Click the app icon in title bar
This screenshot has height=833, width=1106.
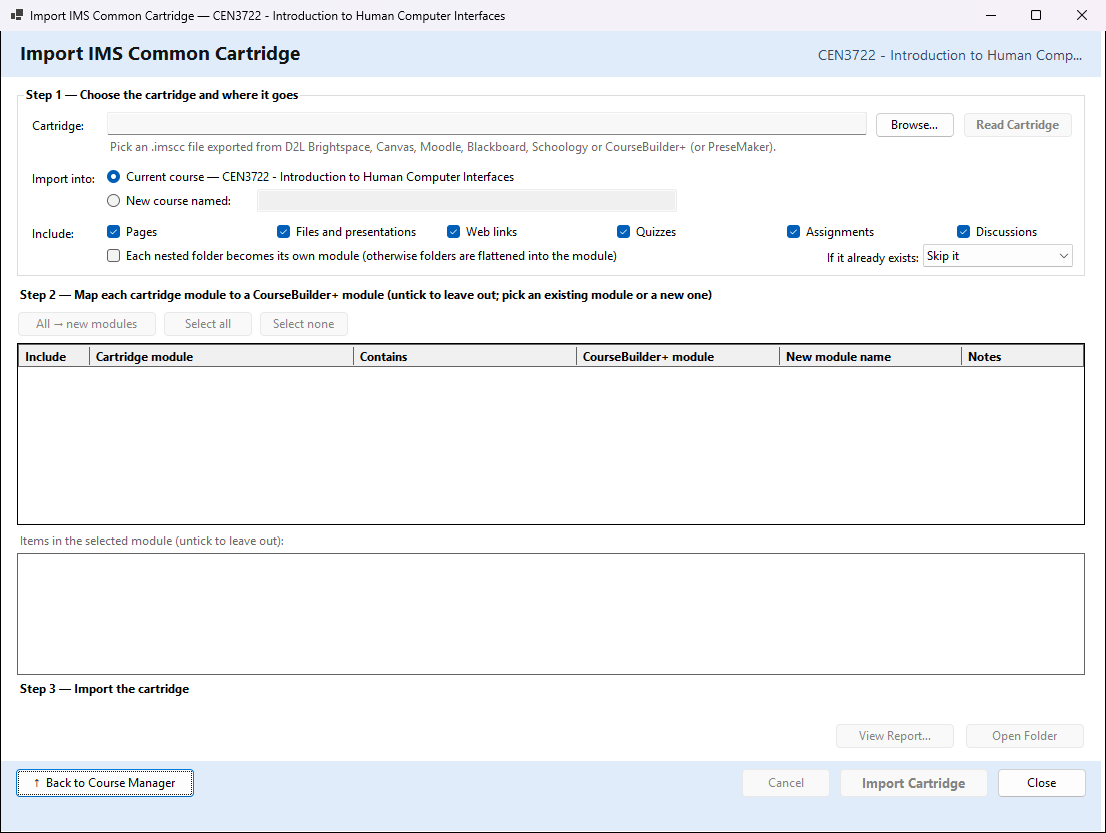pyautogui.click(x=17, y=15)
